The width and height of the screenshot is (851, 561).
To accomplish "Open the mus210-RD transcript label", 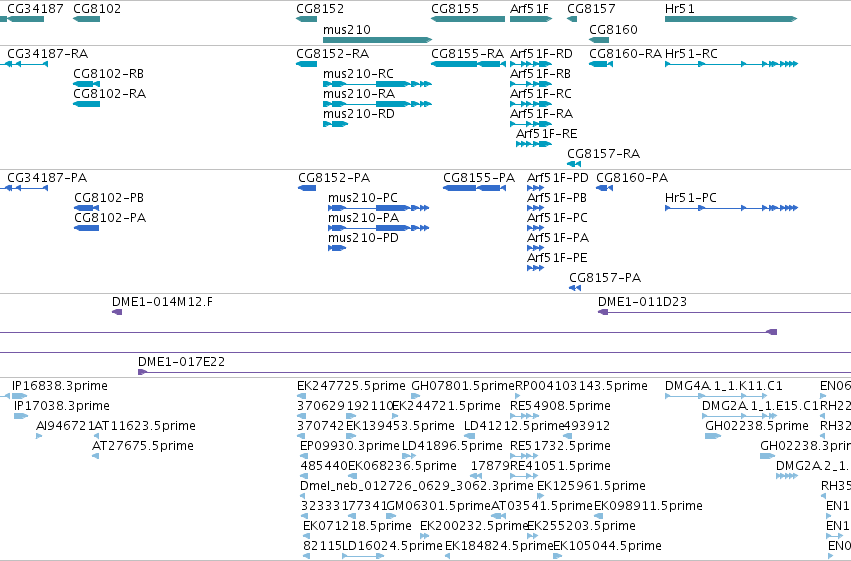I will tap(359, 114).
